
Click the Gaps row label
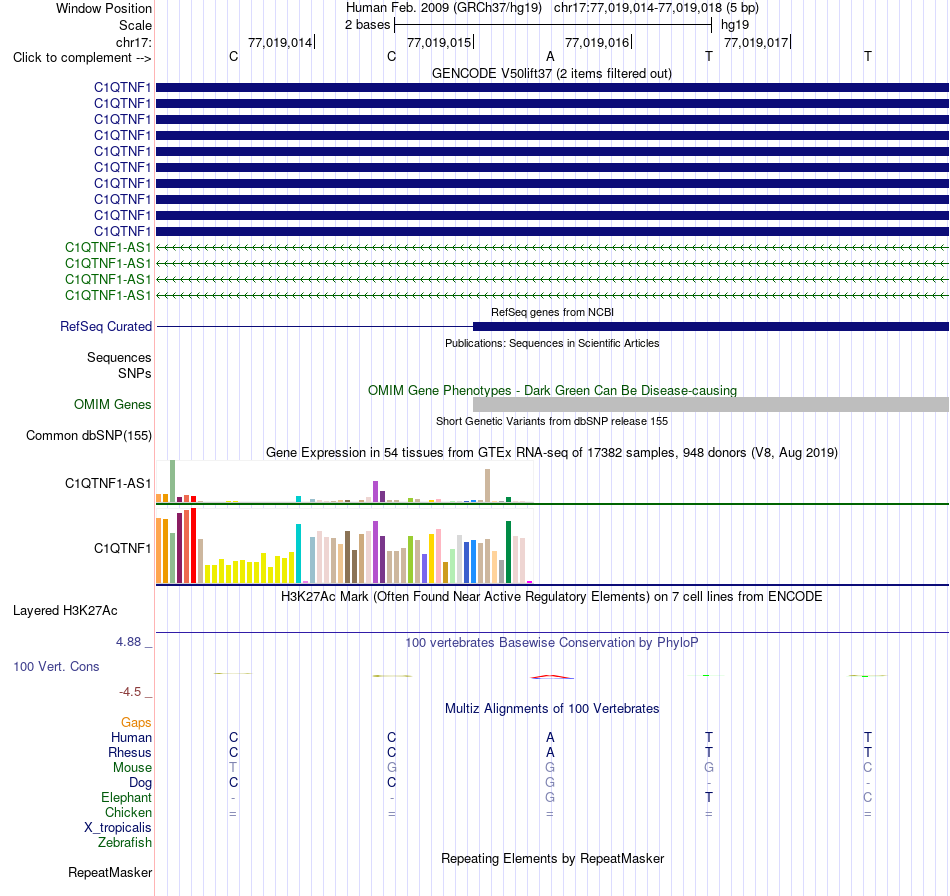136,722
